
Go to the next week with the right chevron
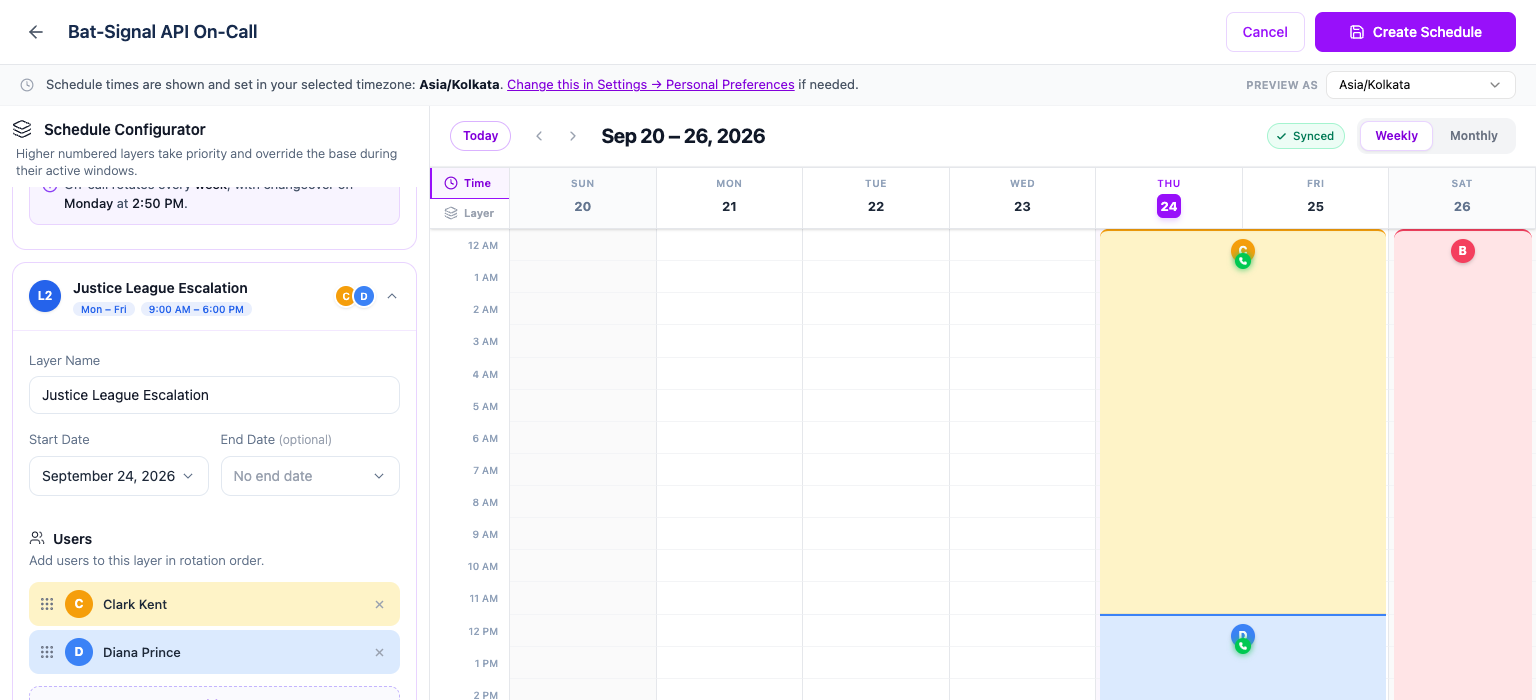point(573,136)
